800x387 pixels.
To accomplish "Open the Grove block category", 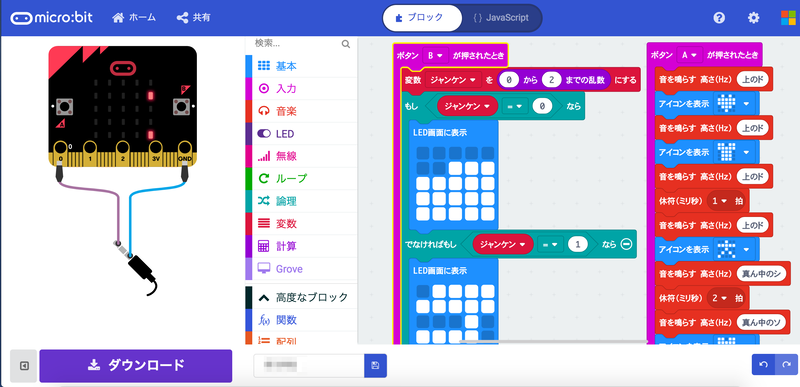I will tap(301, 269).
